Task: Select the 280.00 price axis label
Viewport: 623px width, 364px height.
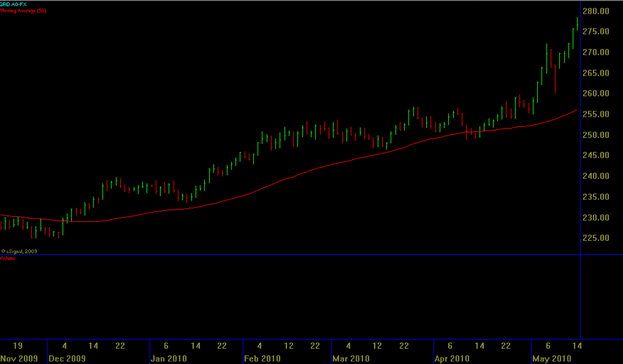Action: [x=596, y=11]
